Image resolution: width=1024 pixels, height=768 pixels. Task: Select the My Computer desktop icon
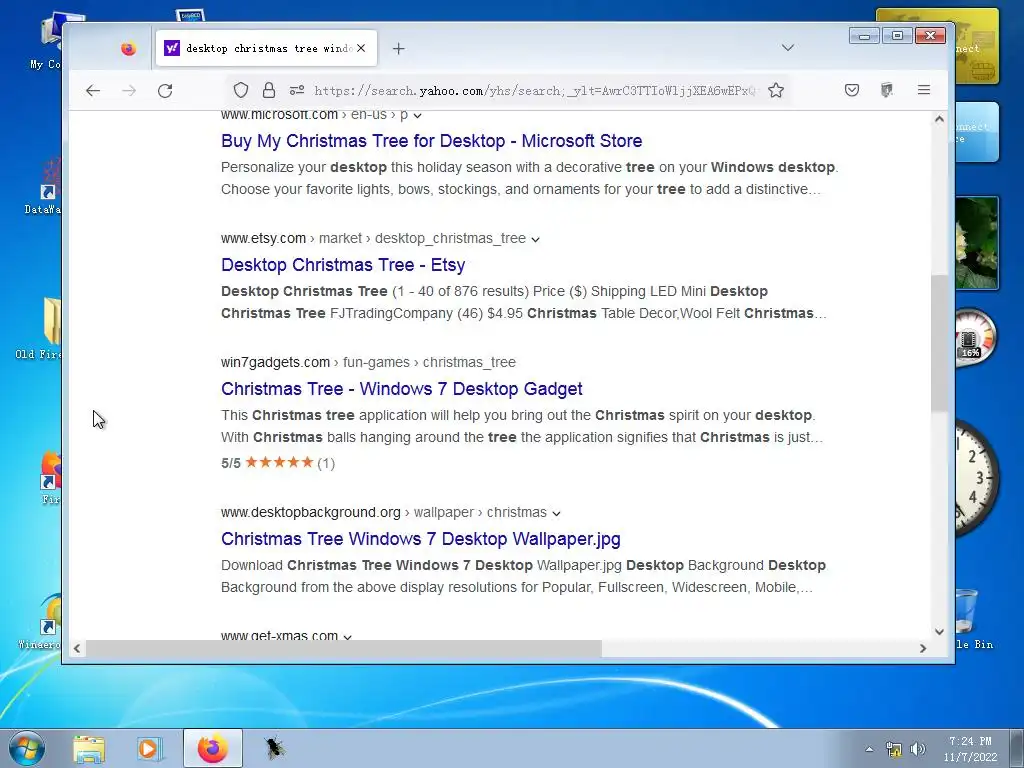[46, 40]
